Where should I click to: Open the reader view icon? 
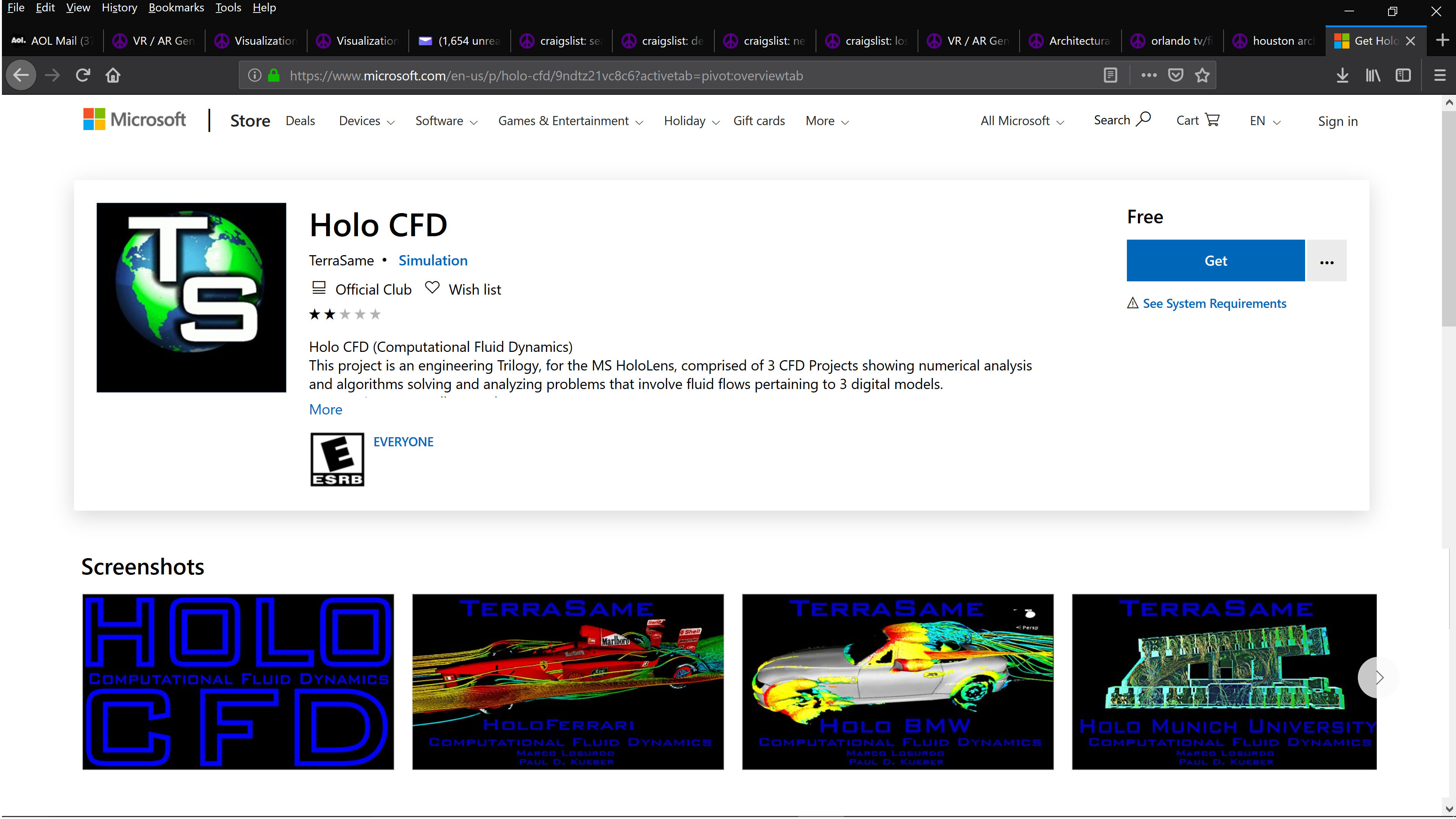point(1110,75)
